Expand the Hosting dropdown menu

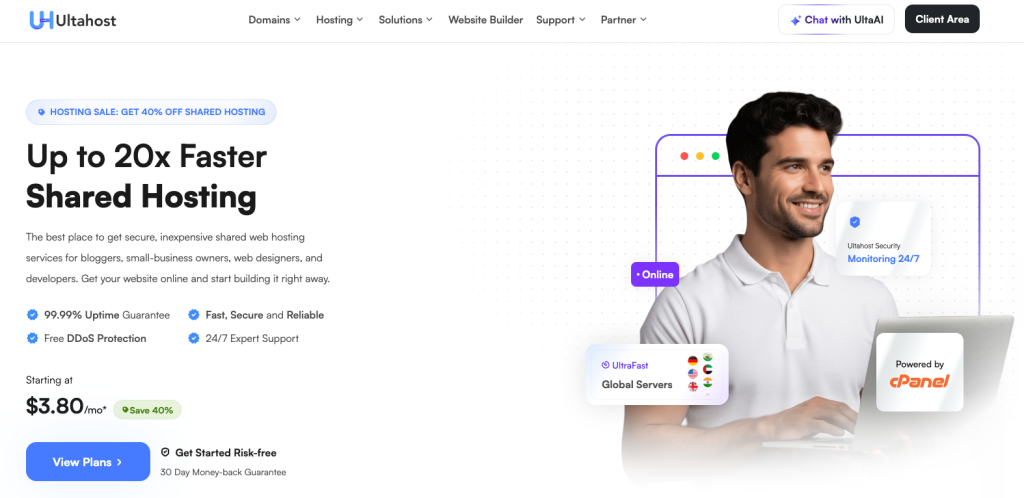340,20
